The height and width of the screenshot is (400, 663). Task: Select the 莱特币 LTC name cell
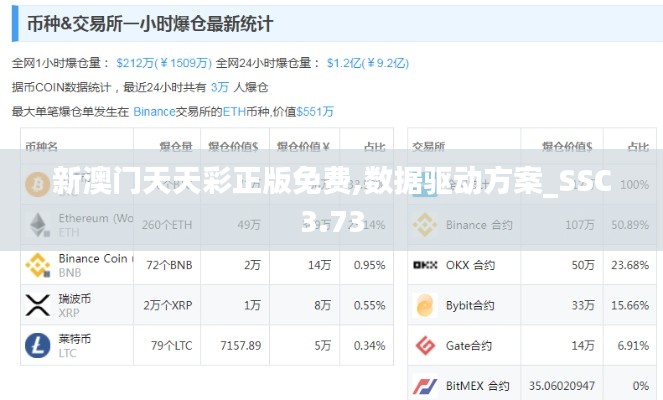[75, 345]
